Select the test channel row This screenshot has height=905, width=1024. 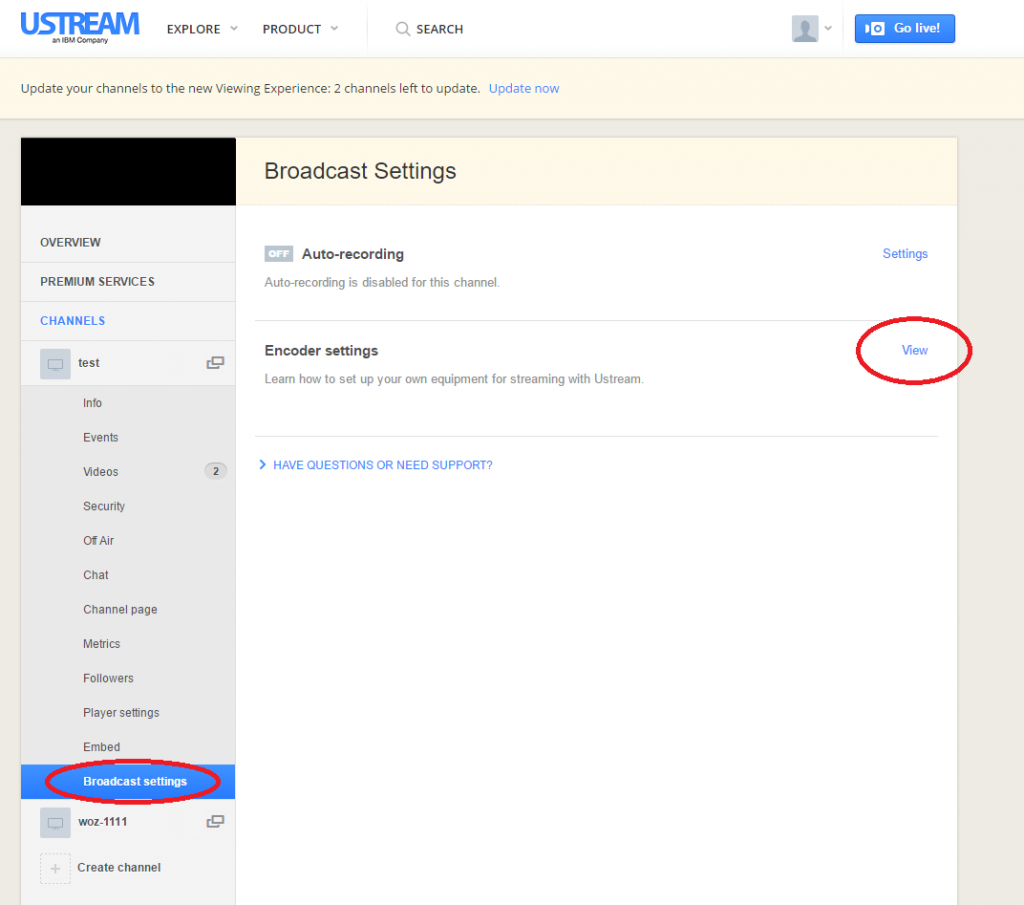pyautogui.click(x=128, y=363)
